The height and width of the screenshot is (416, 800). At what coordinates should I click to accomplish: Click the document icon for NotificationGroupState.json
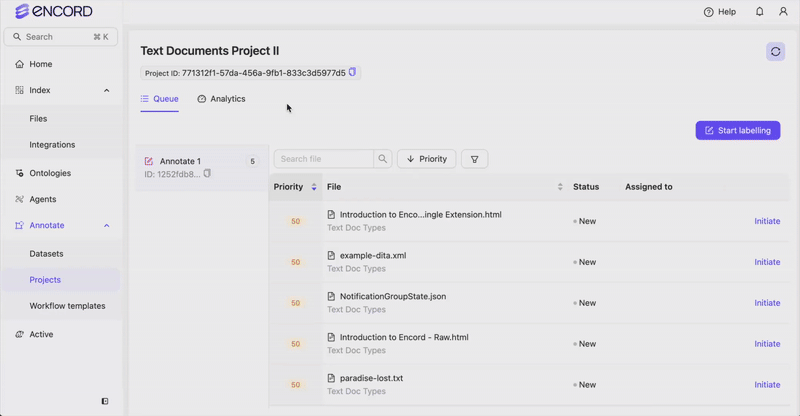331,296
